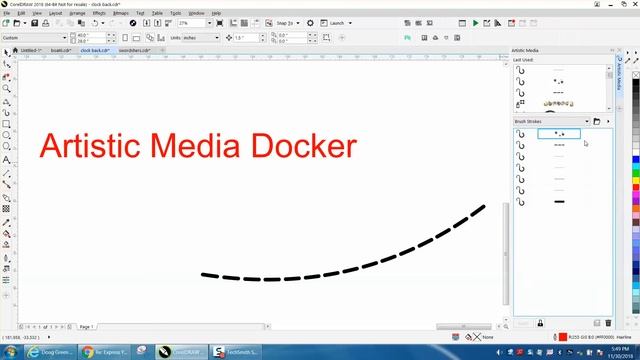Select the Smart Fill tool
The height and width of the screenshot is (360, 640).
[7, 245]
